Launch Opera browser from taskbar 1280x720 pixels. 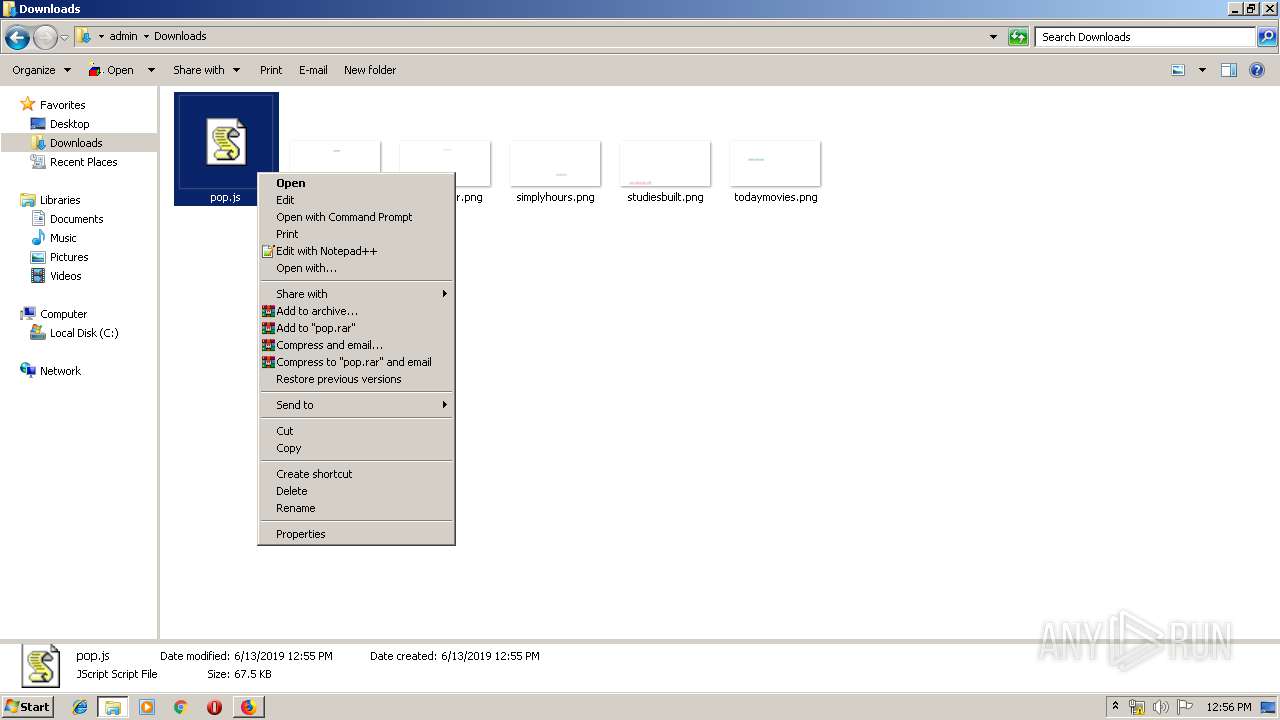(214, 707)
